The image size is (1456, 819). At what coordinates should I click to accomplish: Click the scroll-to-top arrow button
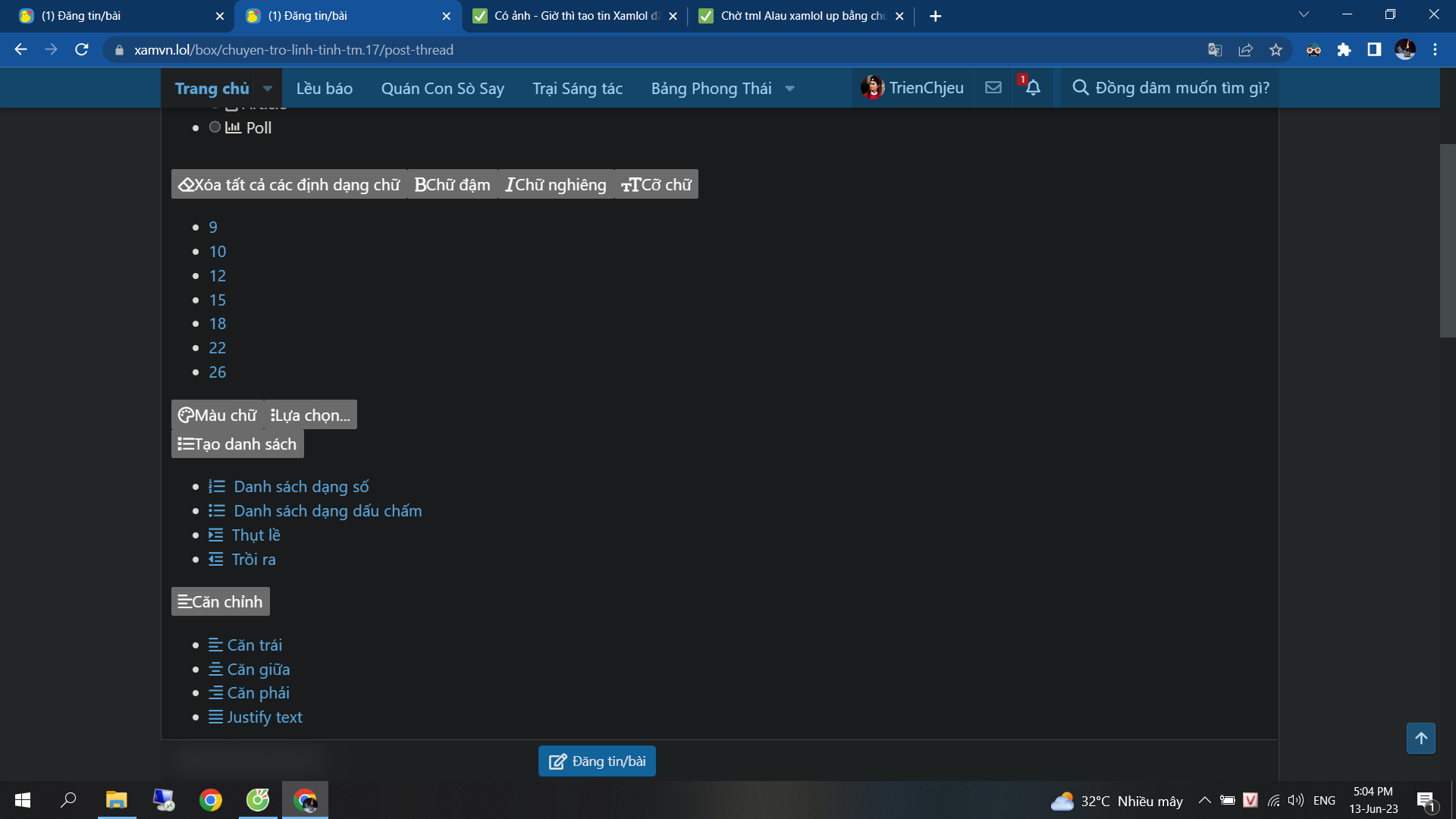[x=1420, y=738]
